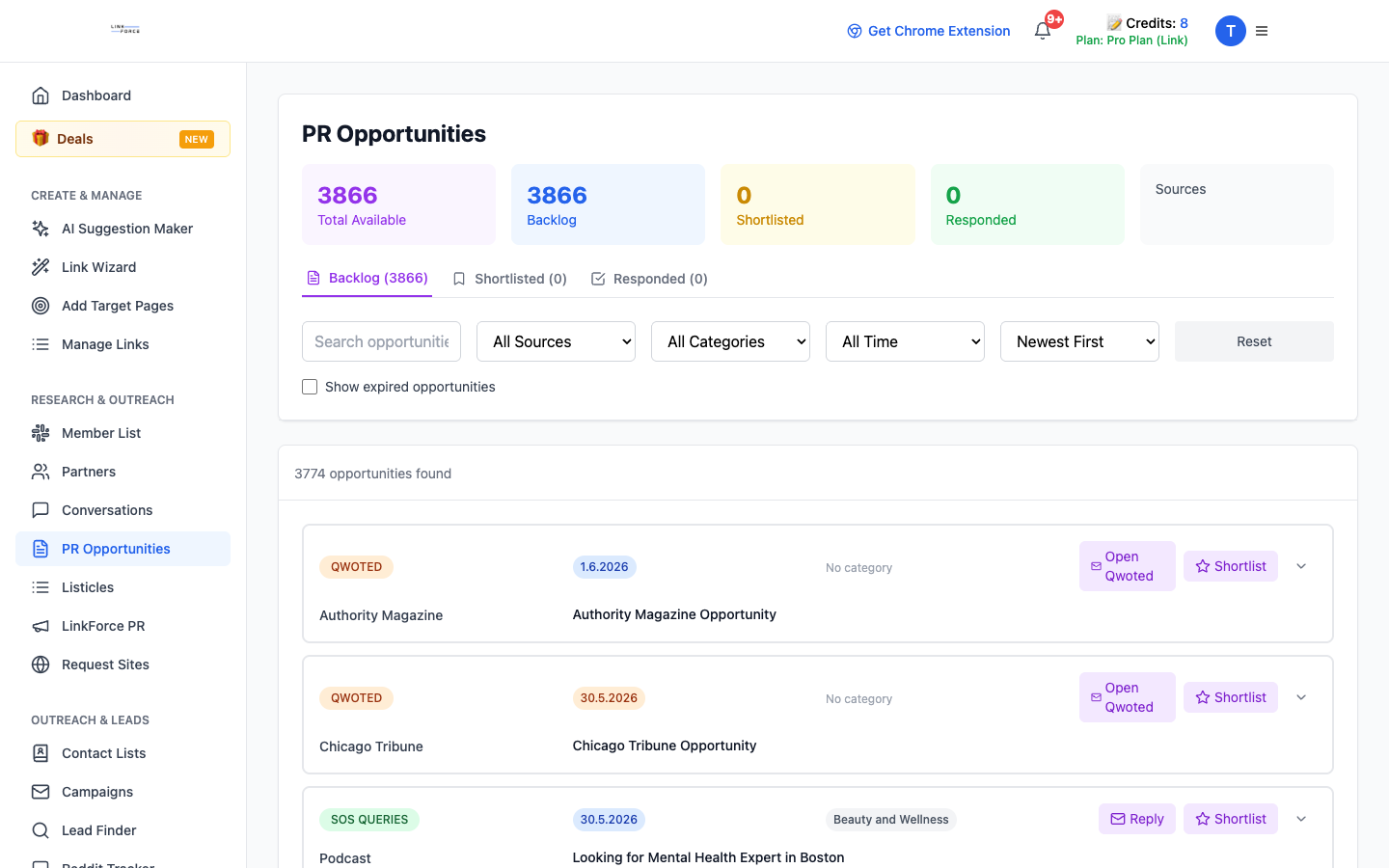The width and height of the screenshot is (1389, 868).
Task: Click the Add Target Pages target icon
Action: coord(41,306)
